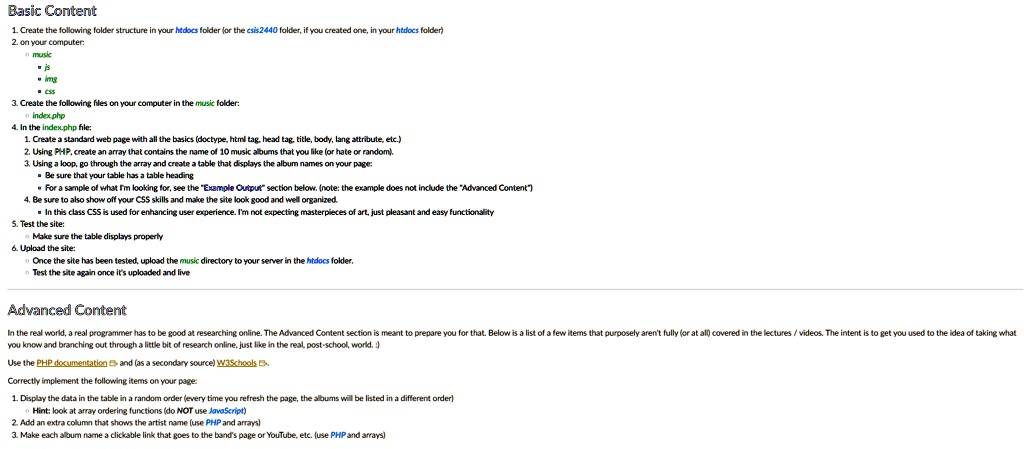1024x449 pixels.
Task: Open the W3Schools link
Action: [x=236, y=363]
